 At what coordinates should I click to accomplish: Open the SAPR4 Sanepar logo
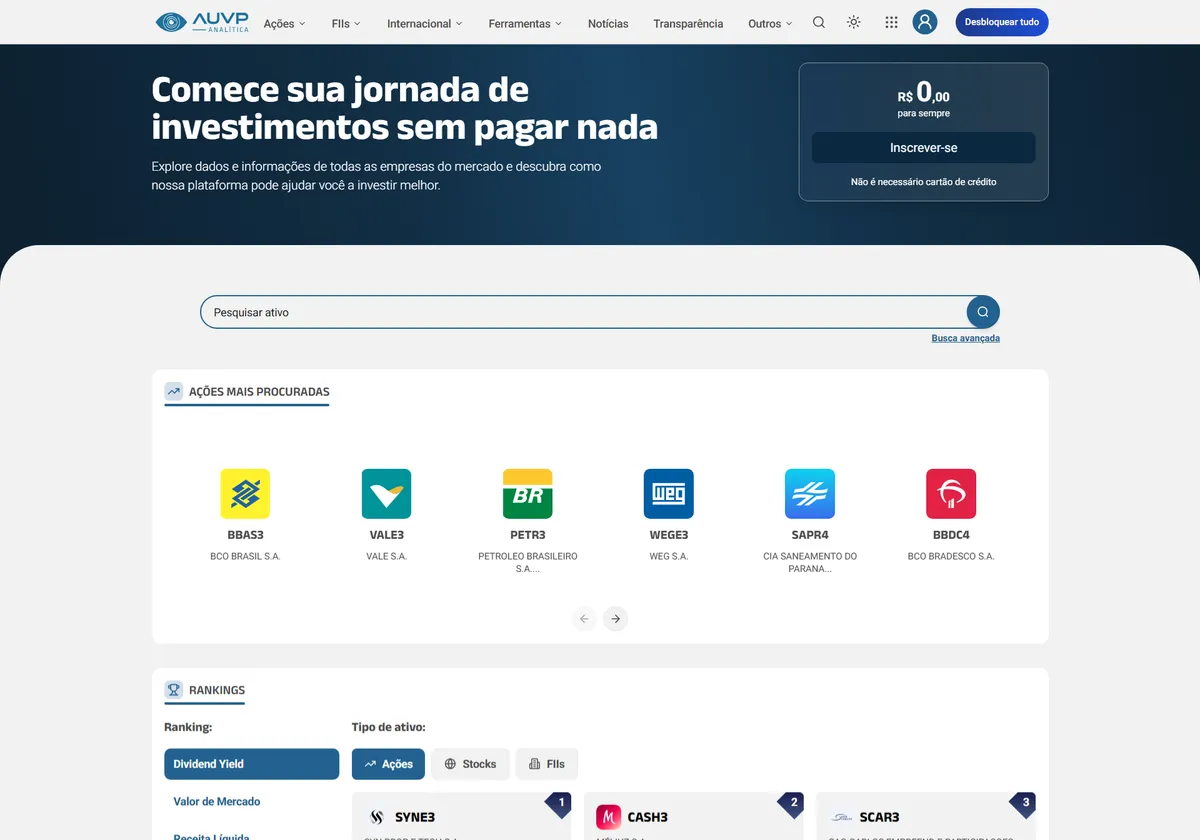pos(810,494)
